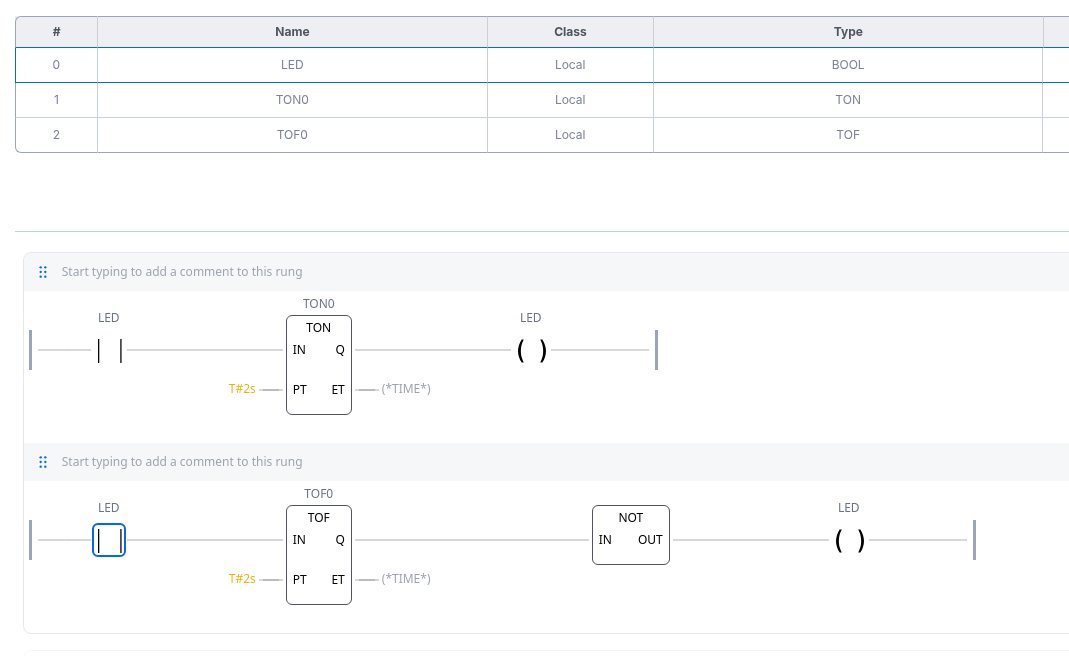Select the TON function block

tap(318, 365)
